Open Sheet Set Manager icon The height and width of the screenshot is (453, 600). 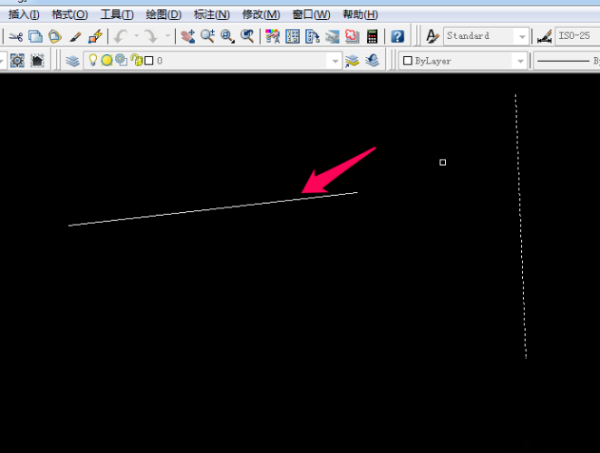point(332,37)
